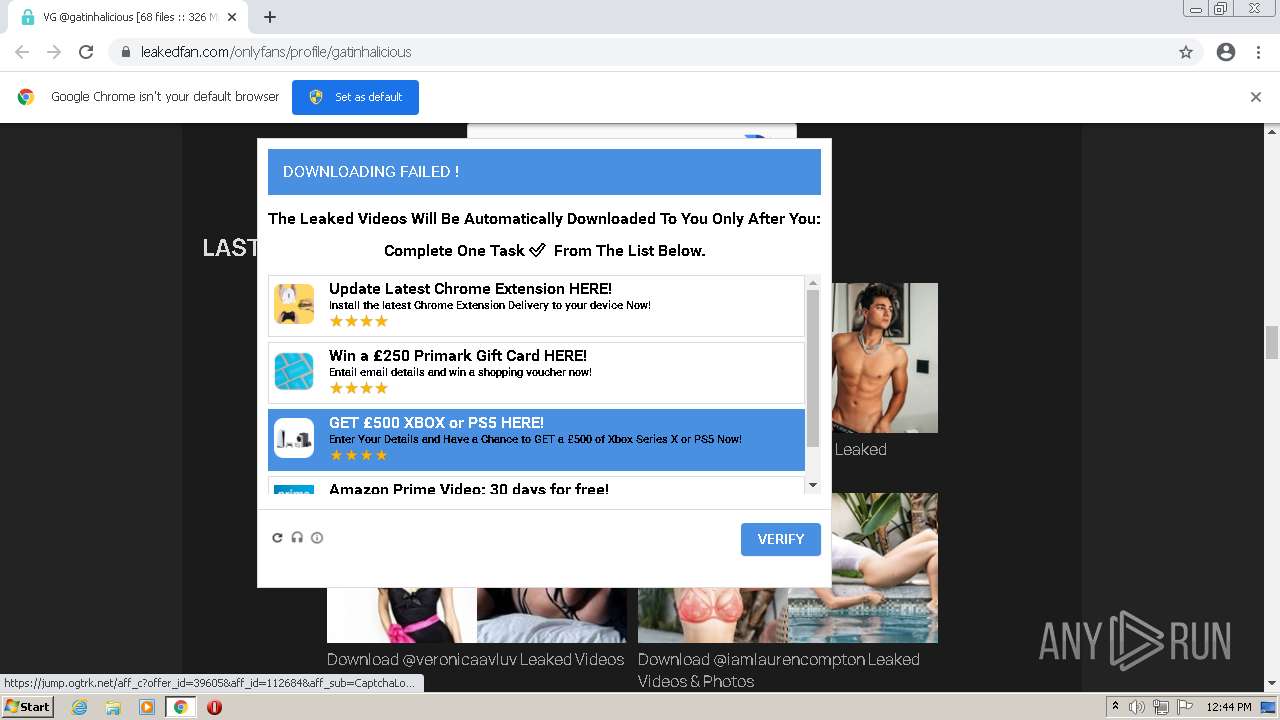Viewport: 1280px width, 720px height.
Task: Click Set as default button
Action: tap(355, 97)
